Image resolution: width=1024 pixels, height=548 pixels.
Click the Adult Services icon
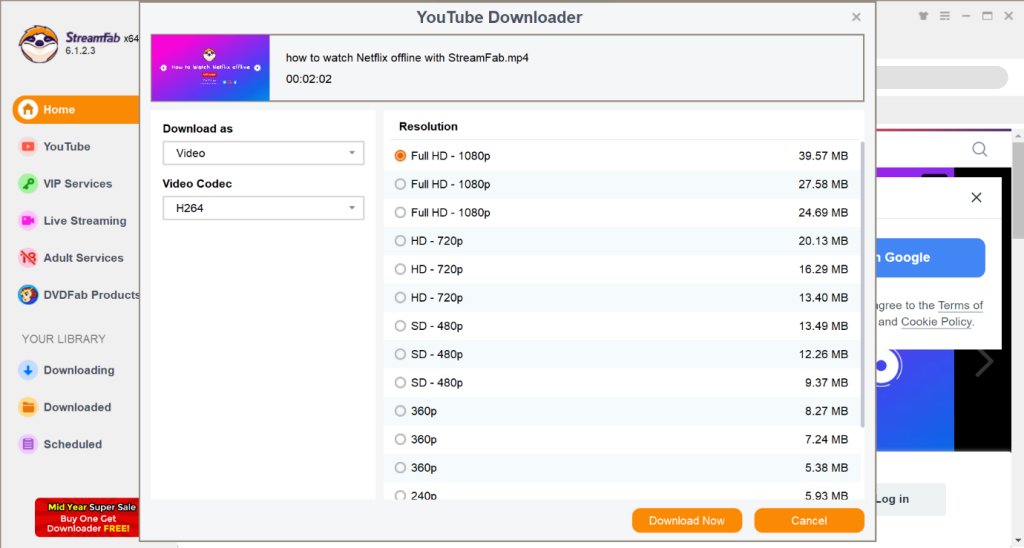(27, 258)
